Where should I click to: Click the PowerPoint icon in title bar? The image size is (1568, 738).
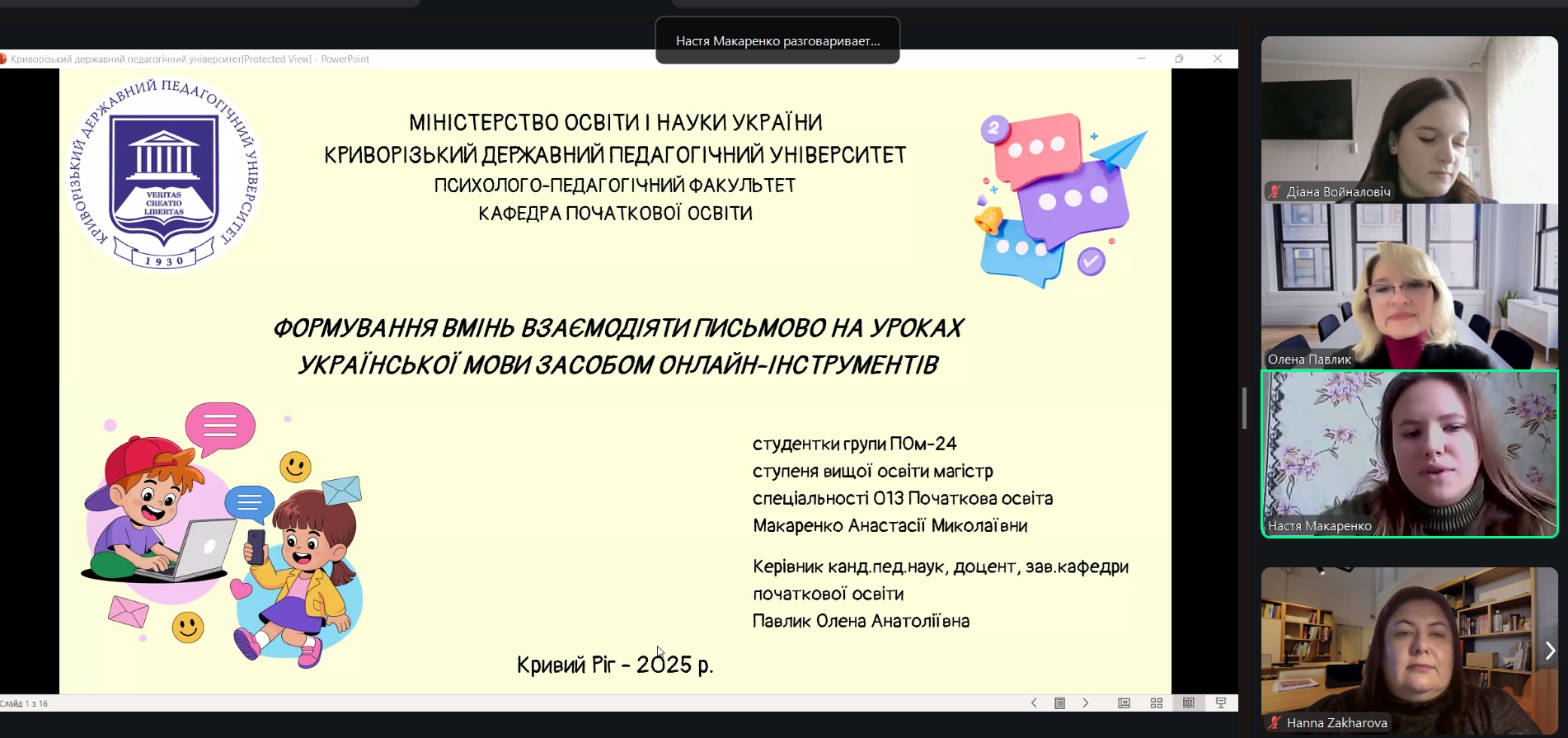click(3, 59)
